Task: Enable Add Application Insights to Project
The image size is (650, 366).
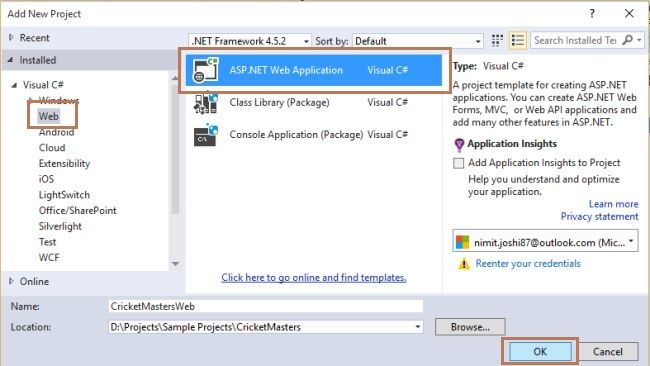Action: point(458,163)
